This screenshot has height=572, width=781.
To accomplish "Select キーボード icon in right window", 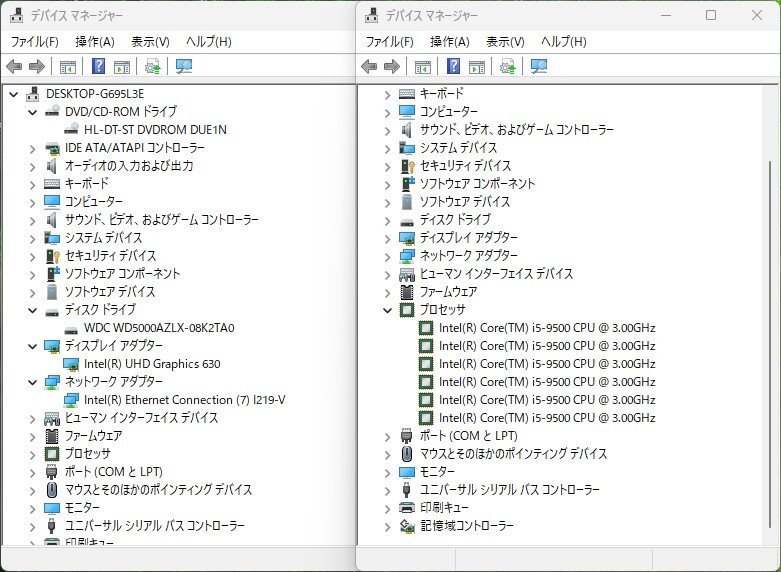I will [x=407, y=94].
